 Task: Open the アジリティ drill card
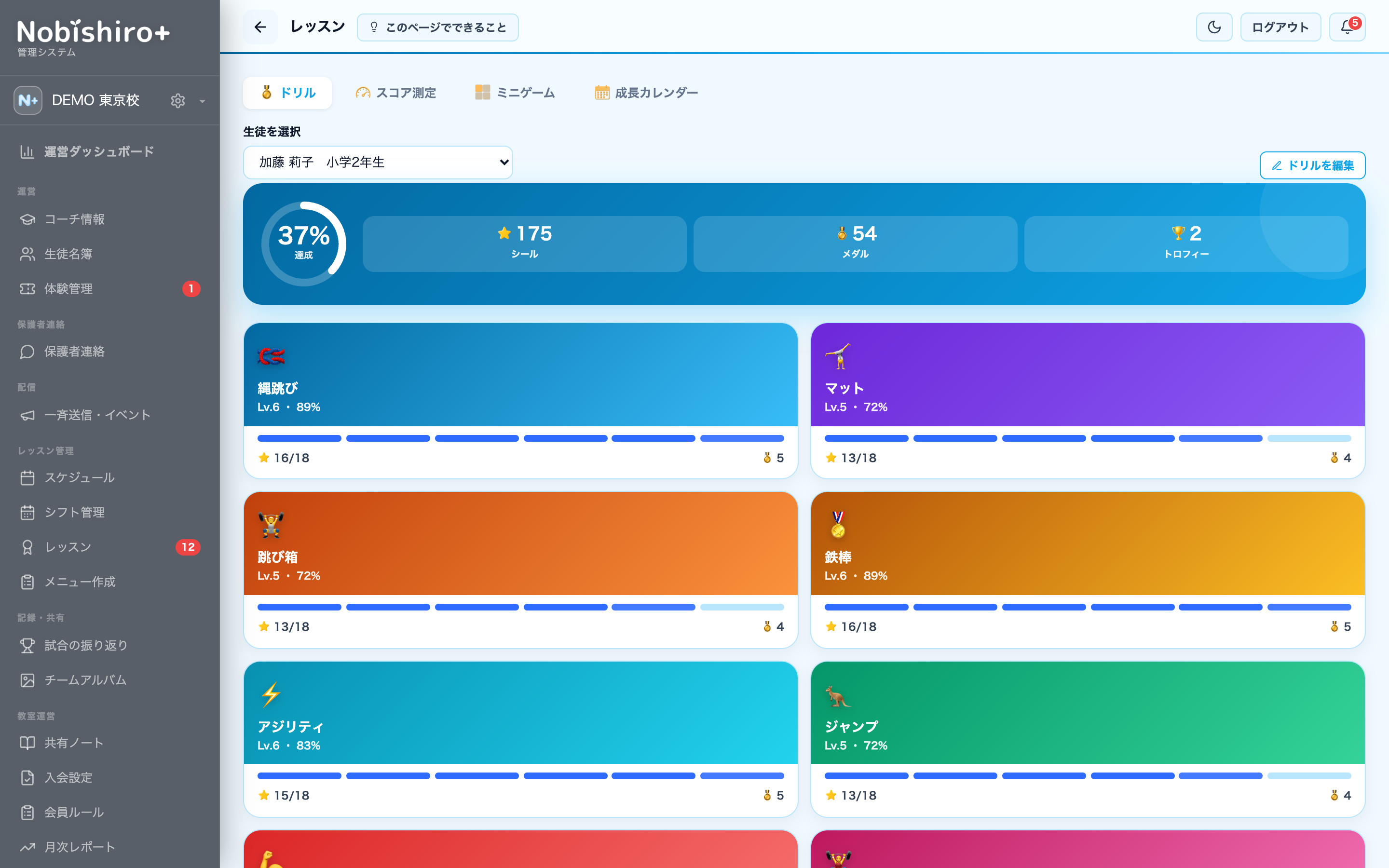pos(520,739)
